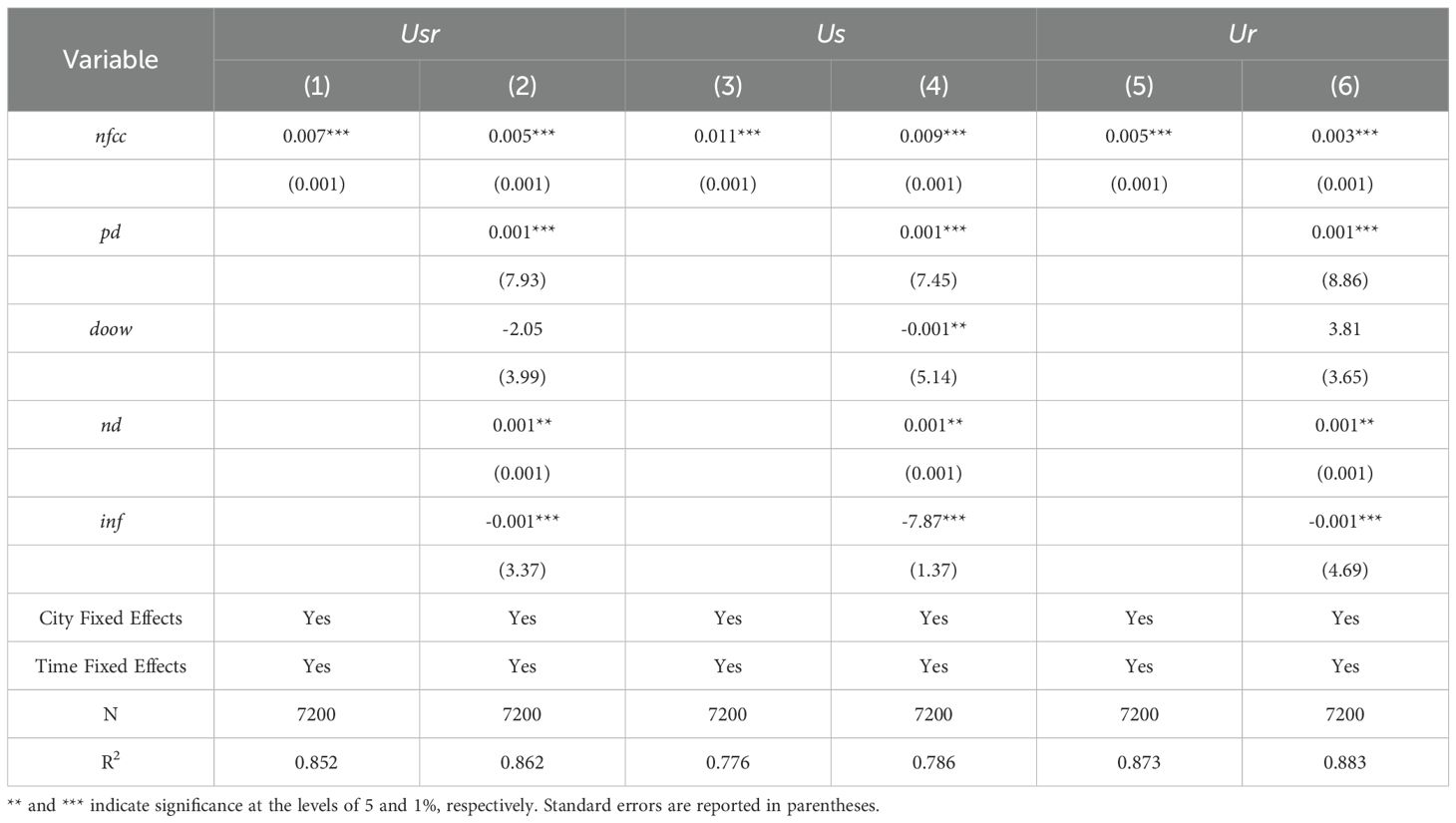Image resolution: width=1456 pixels, height=823 pixels.
Task: Click the 0.007*** coefficient cell
Action: coord(316,136)
